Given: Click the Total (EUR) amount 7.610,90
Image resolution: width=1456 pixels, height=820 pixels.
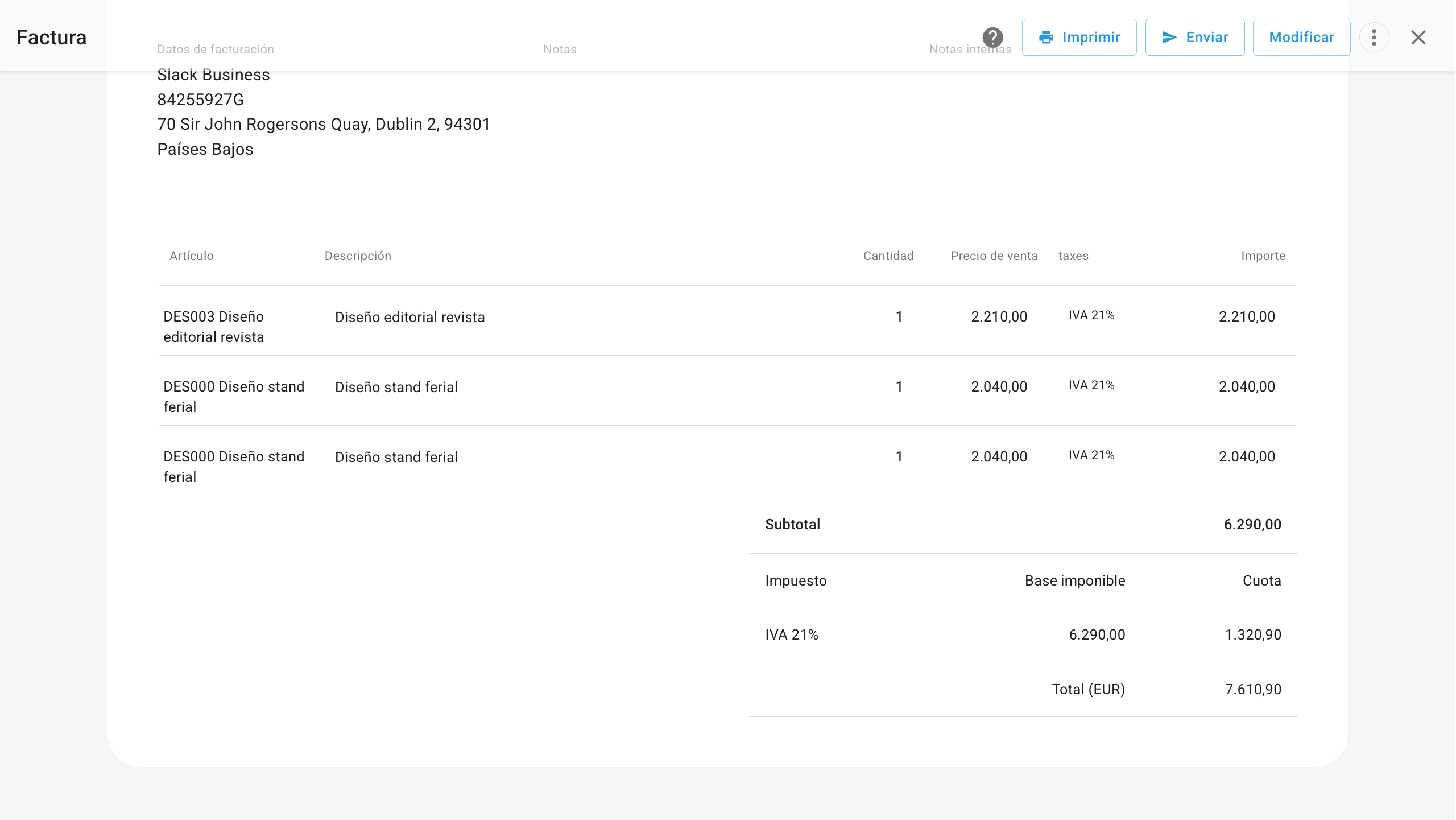Looking at the screenshot, I should 1253,690.
